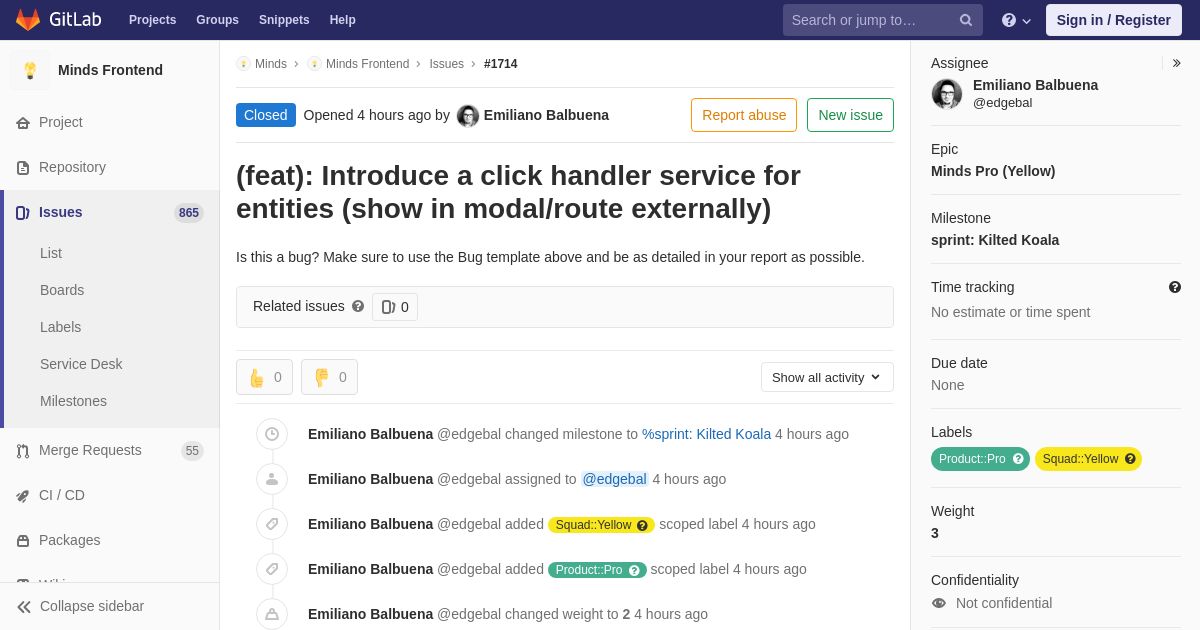Click the Issues count badge 865
This screenshot has height=630, width=1200.
(189, 213)
